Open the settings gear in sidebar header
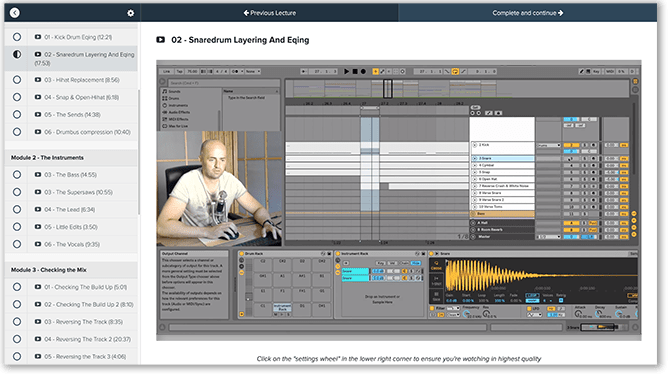 tap(131, 13)
